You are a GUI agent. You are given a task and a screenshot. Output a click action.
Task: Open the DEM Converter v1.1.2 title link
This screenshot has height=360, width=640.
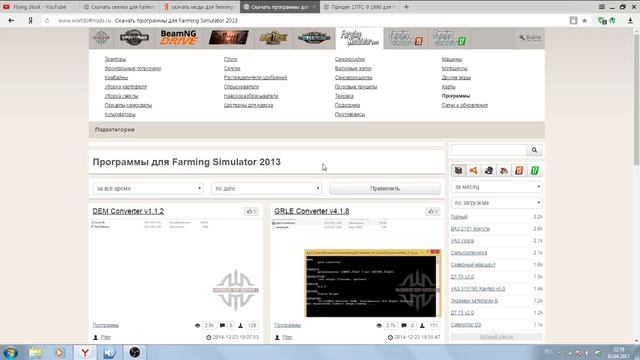click(x=128, y=211)
